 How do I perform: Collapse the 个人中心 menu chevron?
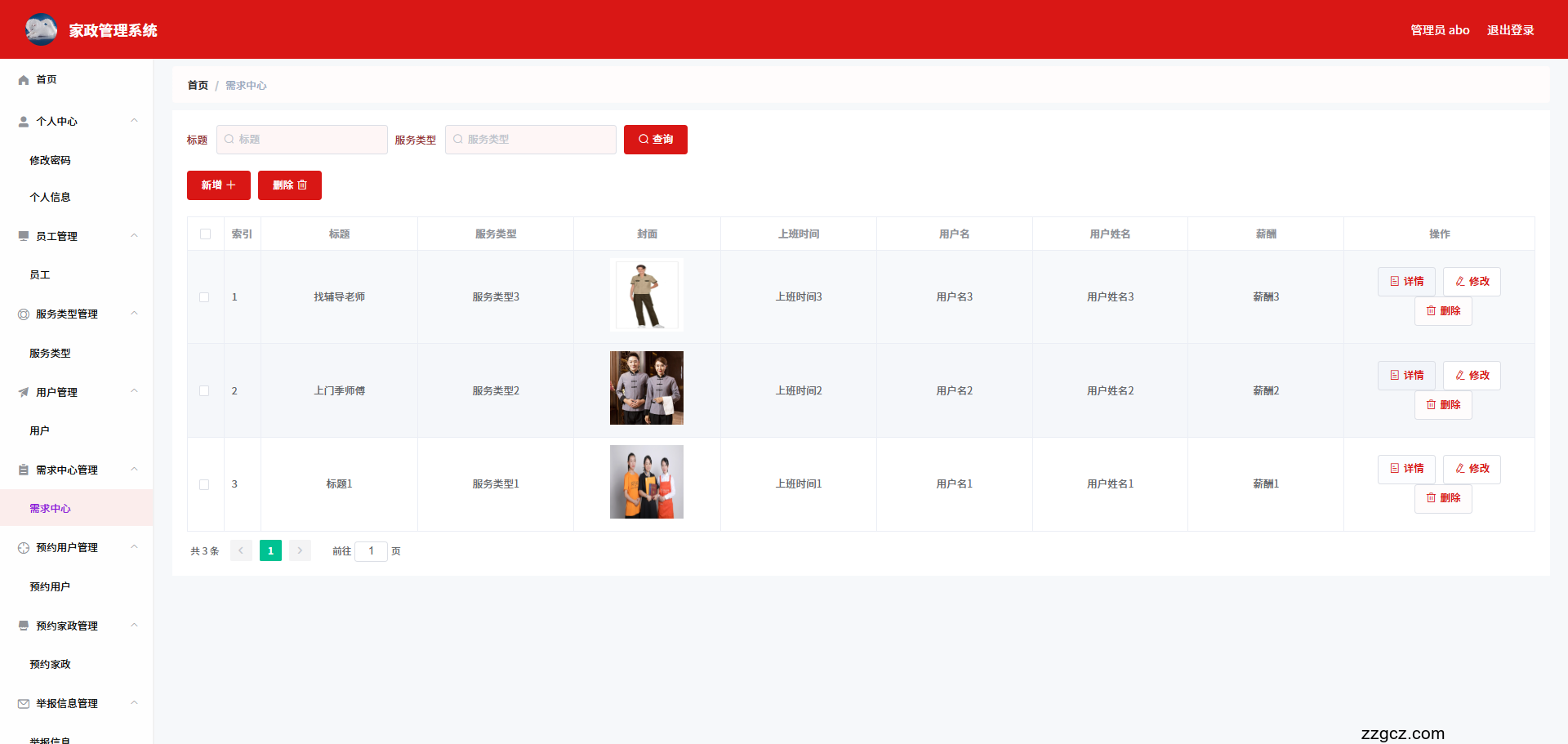[x=135, y=121]
